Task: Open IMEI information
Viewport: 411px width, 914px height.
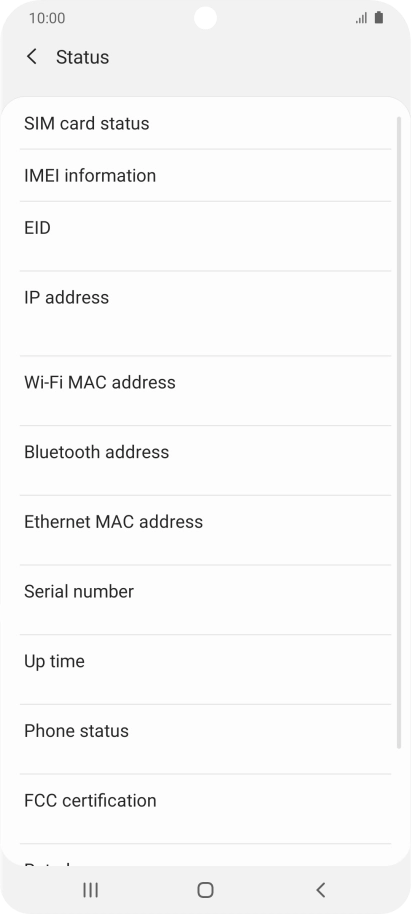Action: (205, 175)
